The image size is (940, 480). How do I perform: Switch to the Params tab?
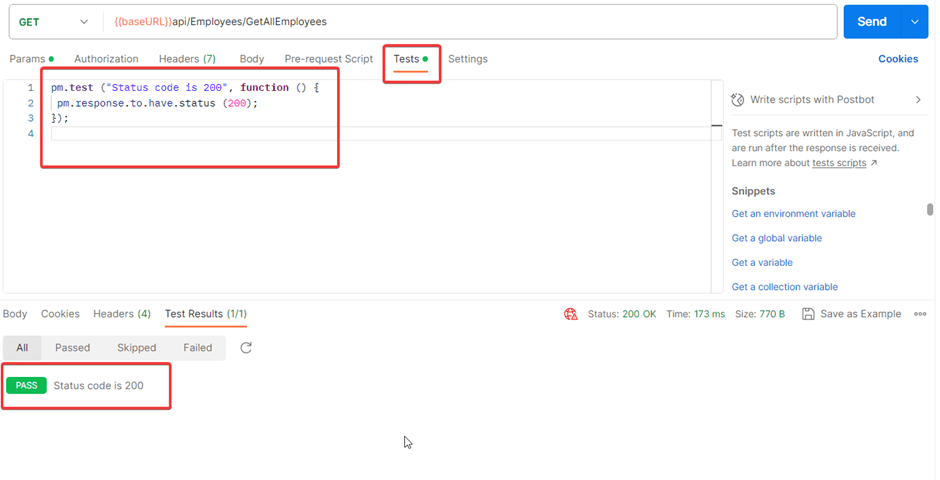click(x=31, y=59)
